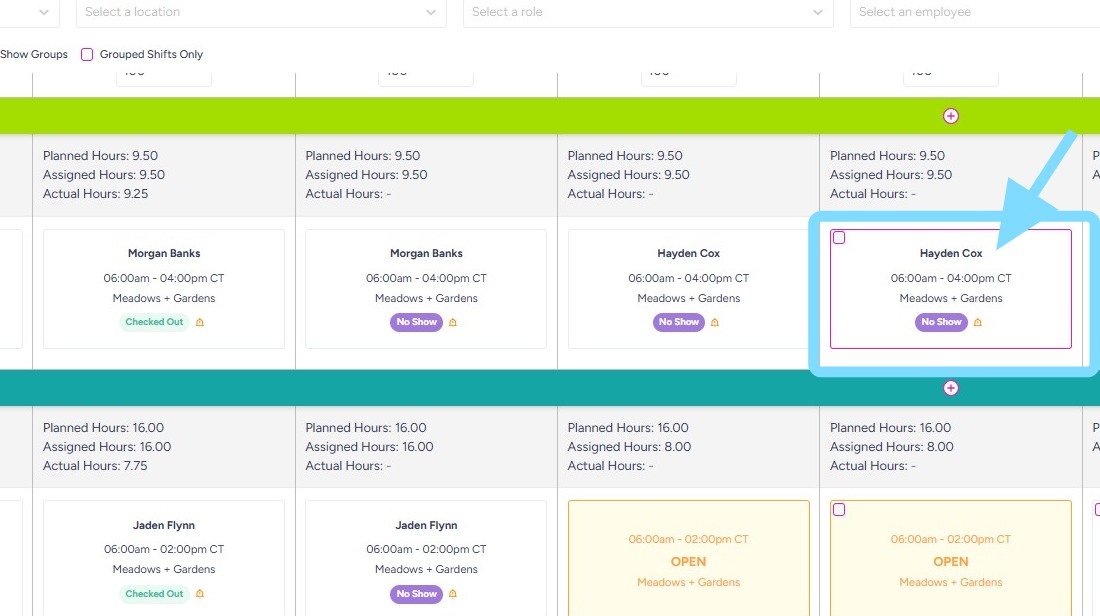Open the OPEN shift card without a checkbox
This screenshot has height=616, width=1100.
(x=688, y=561)
